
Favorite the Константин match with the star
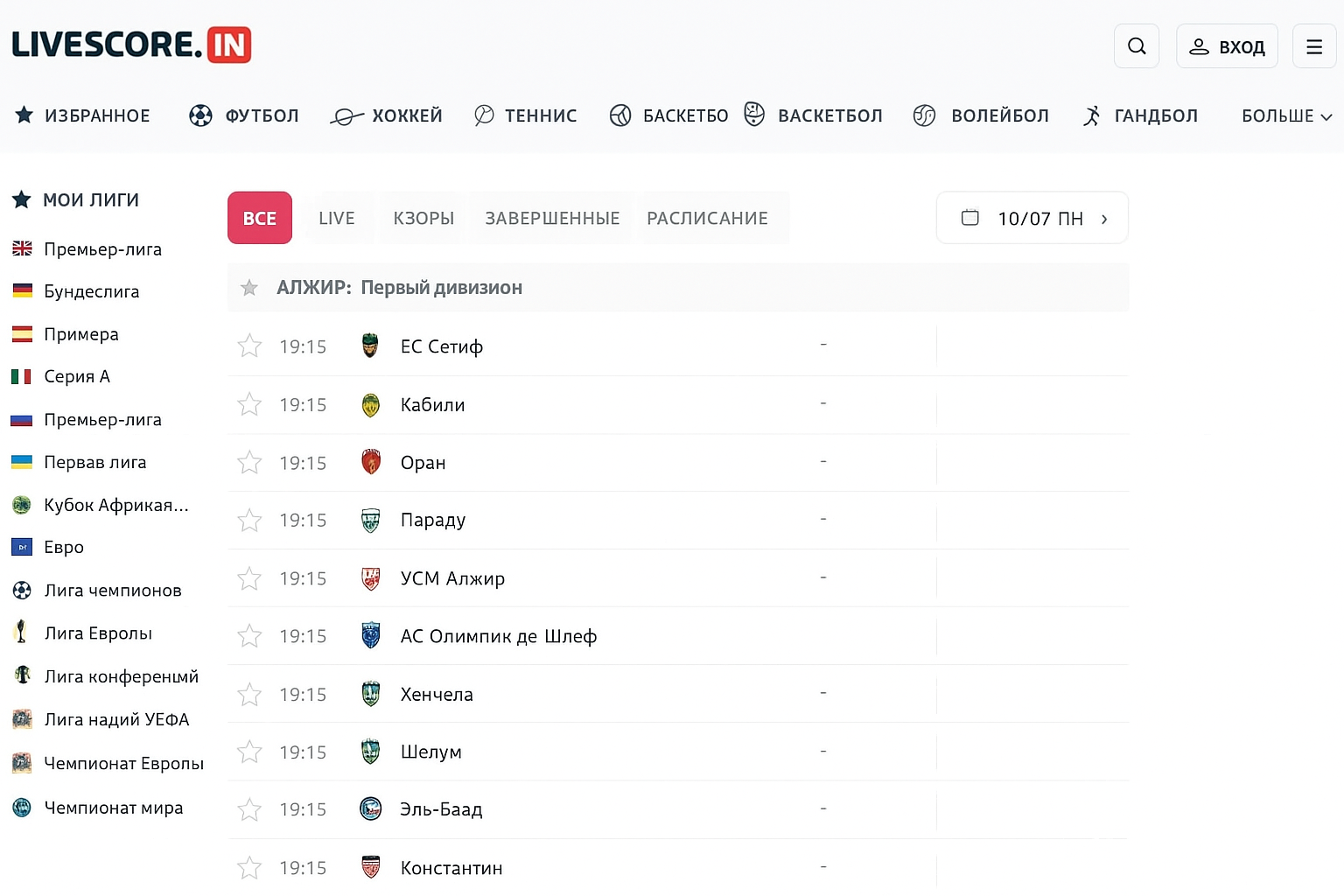pos(249,867)
